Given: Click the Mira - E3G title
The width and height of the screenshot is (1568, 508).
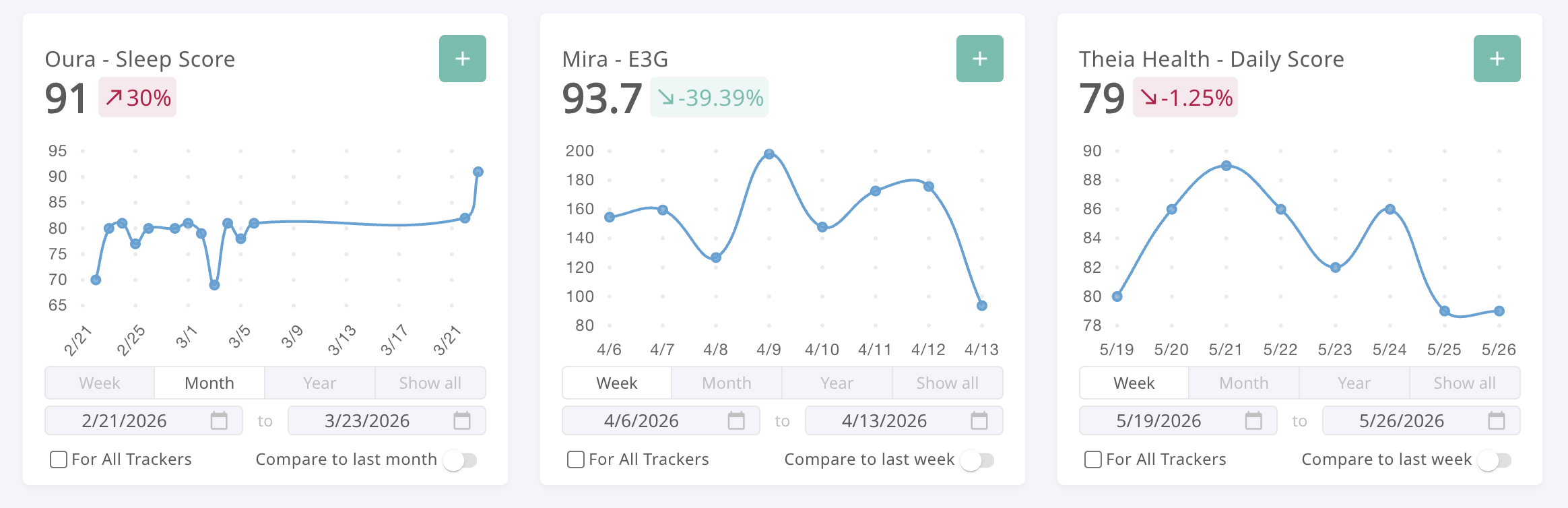Looking at the screenshot, I should click(x=616, y=59).
